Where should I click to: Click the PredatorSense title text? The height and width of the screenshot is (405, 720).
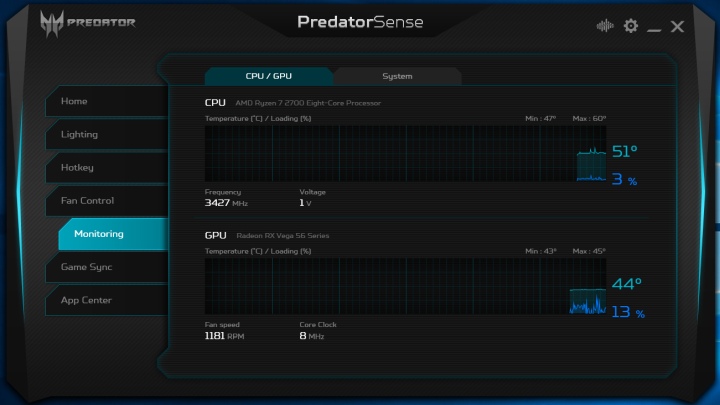tap(360, 22)
